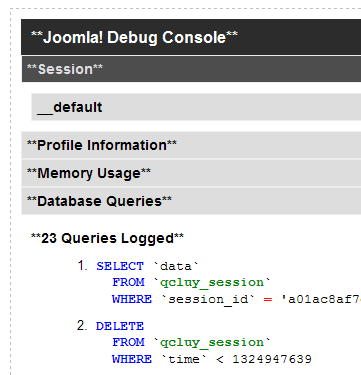The height and width of the screenshot is (375, 361).
Task: Click the `time` column in query 2
Action: click(184, 359)
